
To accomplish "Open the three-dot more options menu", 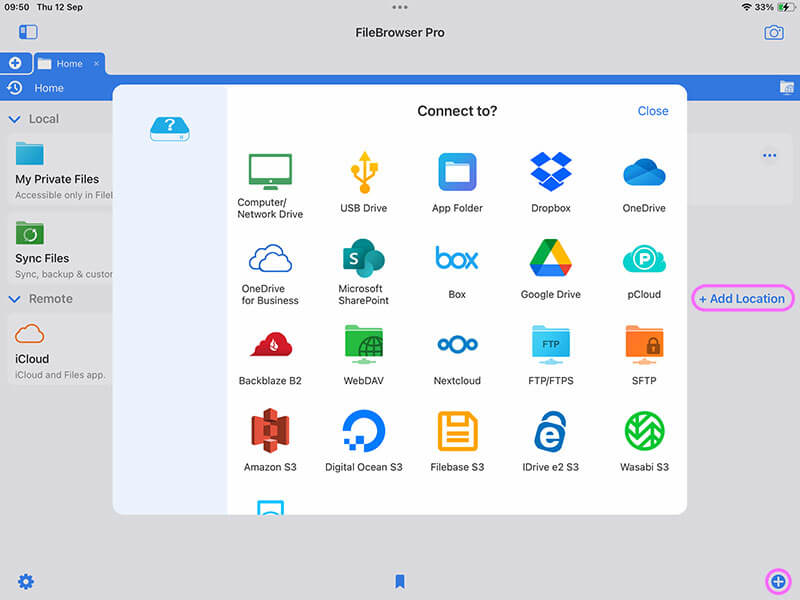I will [769, 155].
